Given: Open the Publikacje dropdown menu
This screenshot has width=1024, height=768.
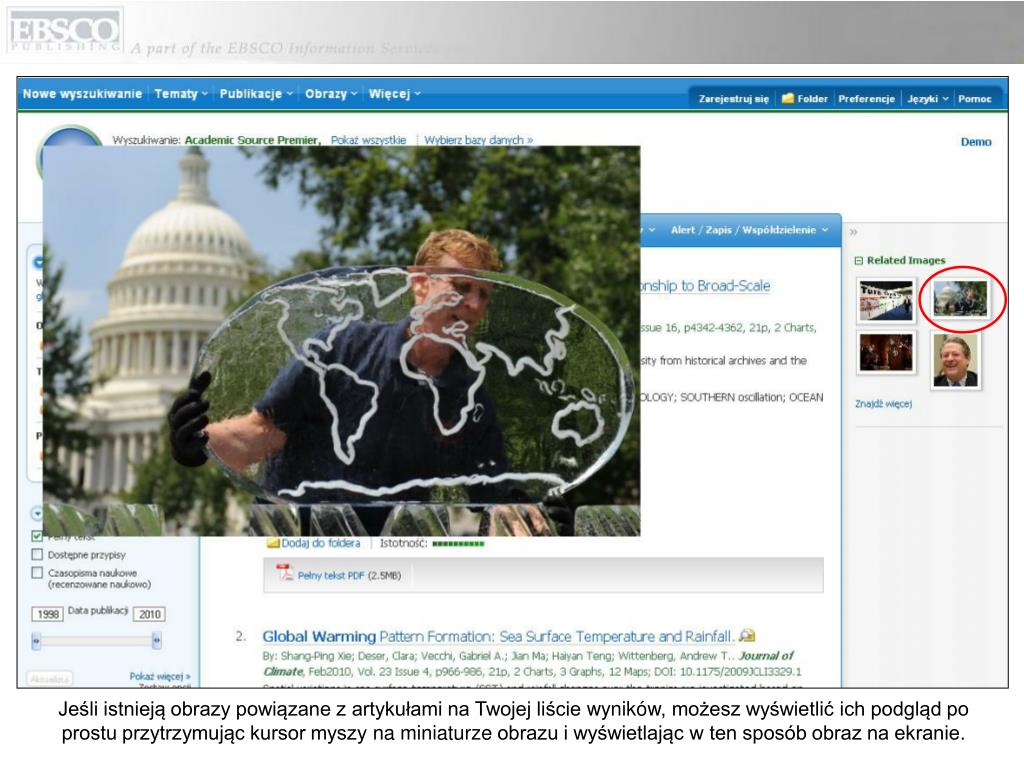Looking at the screenshot, I should pyautogui.click(x=256, y=93).
